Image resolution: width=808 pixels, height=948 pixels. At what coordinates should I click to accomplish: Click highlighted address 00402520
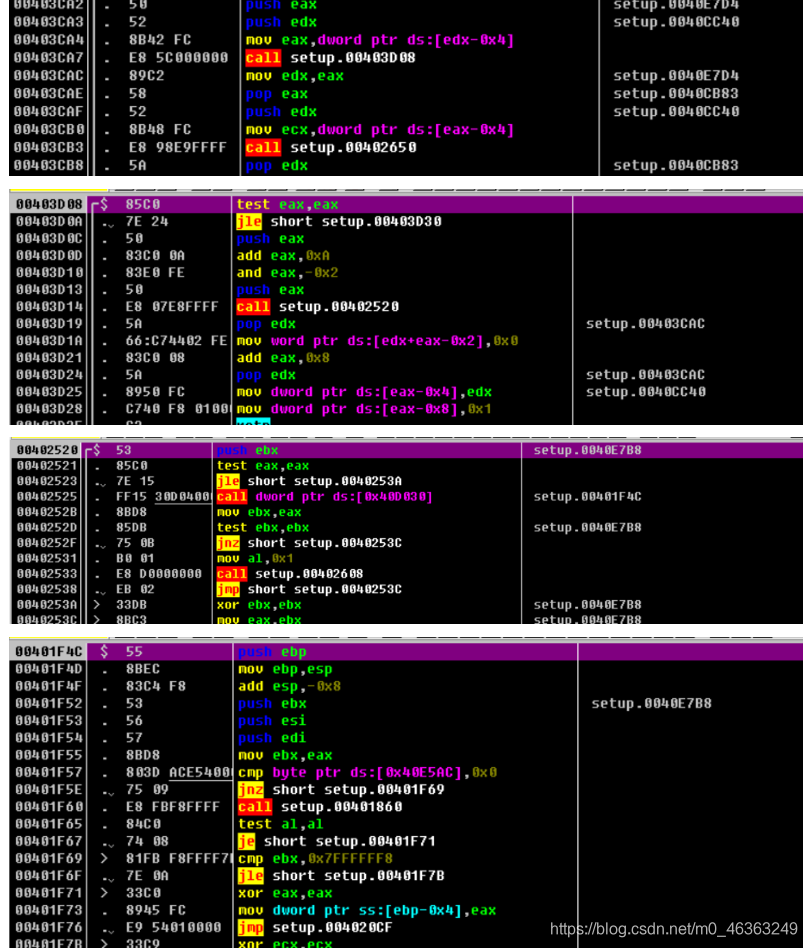coord(47,450)
